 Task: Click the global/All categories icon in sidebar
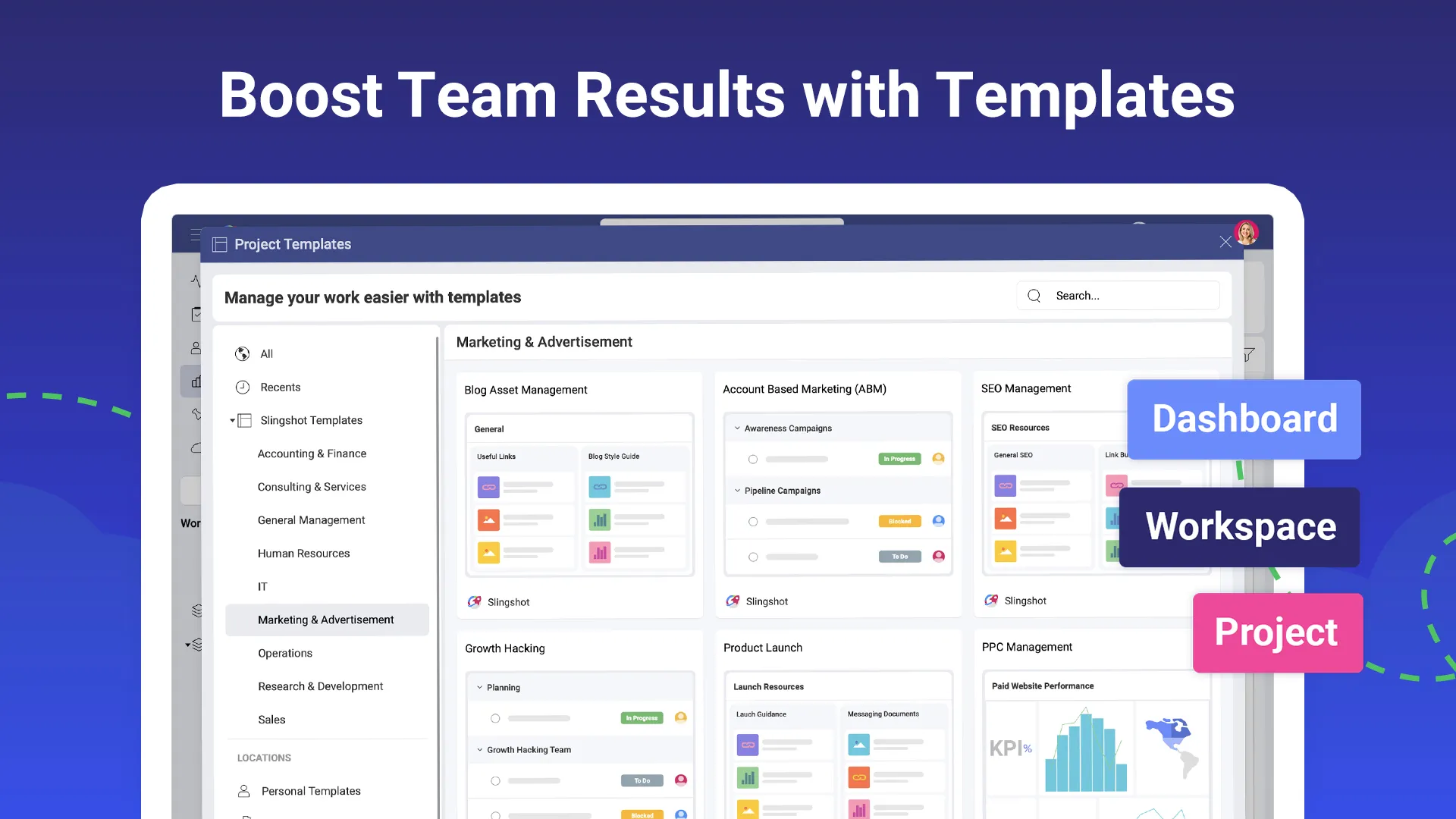[243, 353]
